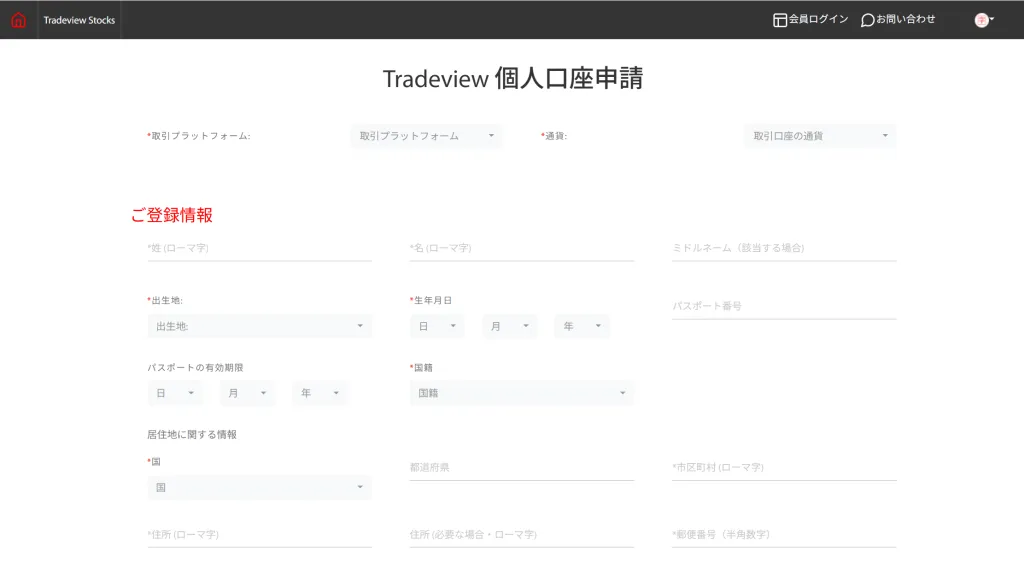Click the contact speech bubble icon

(867, 20)
